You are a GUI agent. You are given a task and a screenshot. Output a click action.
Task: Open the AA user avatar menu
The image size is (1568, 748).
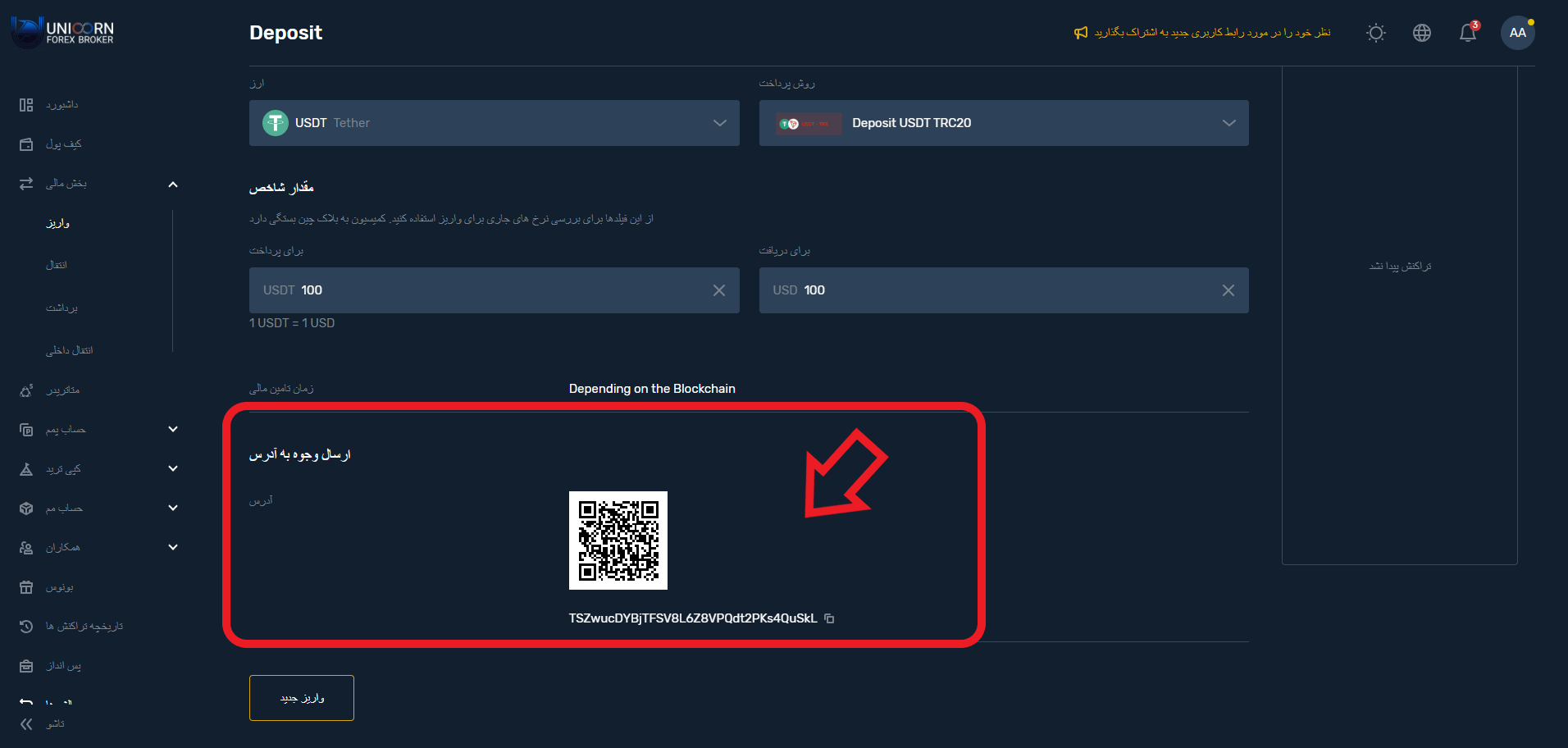[x=1518, y=33]
